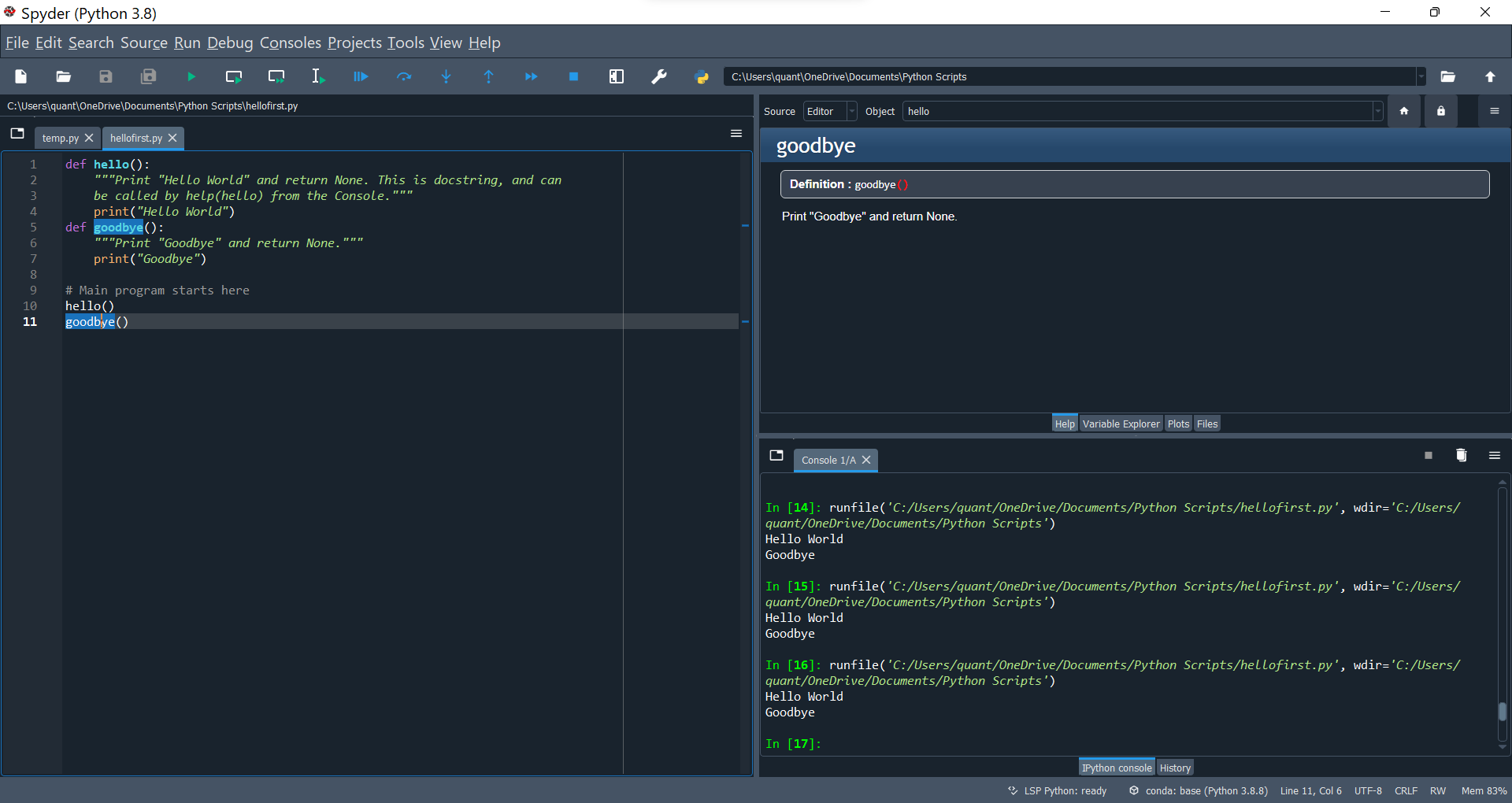Image resolution: width=1512 pixels, height=803 pixels.
Task: Open the Projects menu
Action: 354,43
